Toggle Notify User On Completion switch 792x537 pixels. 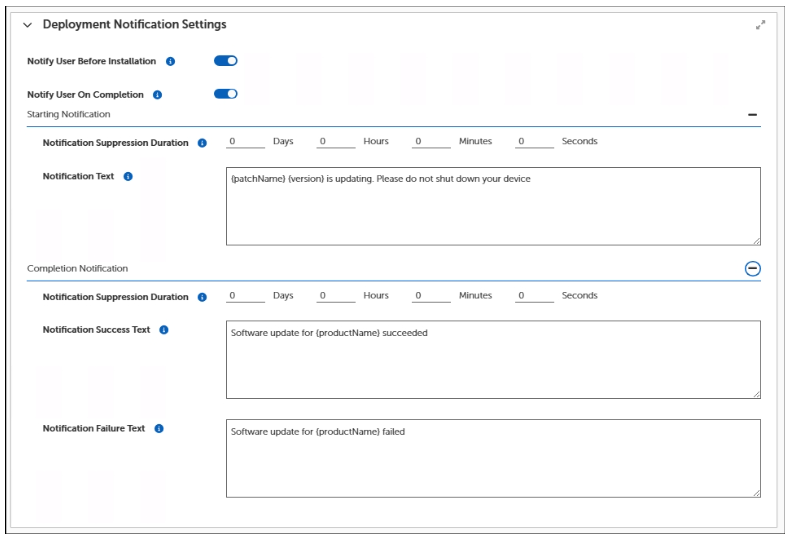(x=226, y=94)
